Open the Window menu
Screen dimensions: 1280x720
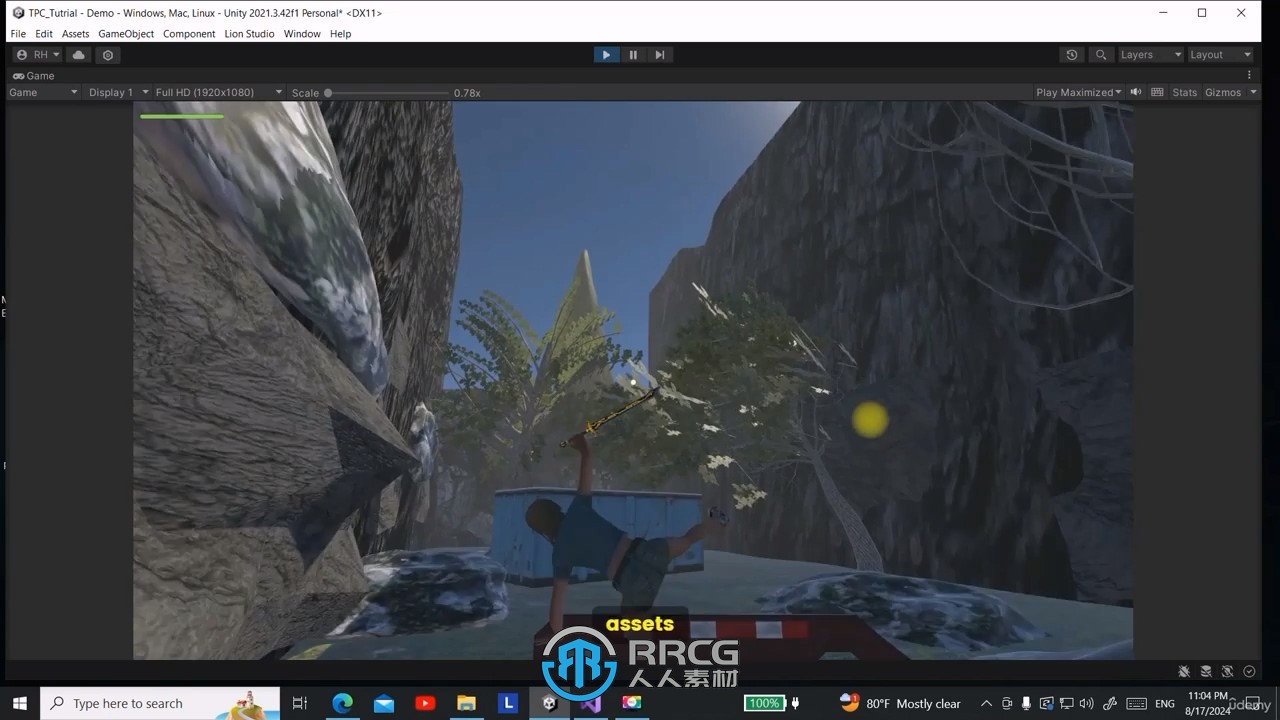pos(302,34)
